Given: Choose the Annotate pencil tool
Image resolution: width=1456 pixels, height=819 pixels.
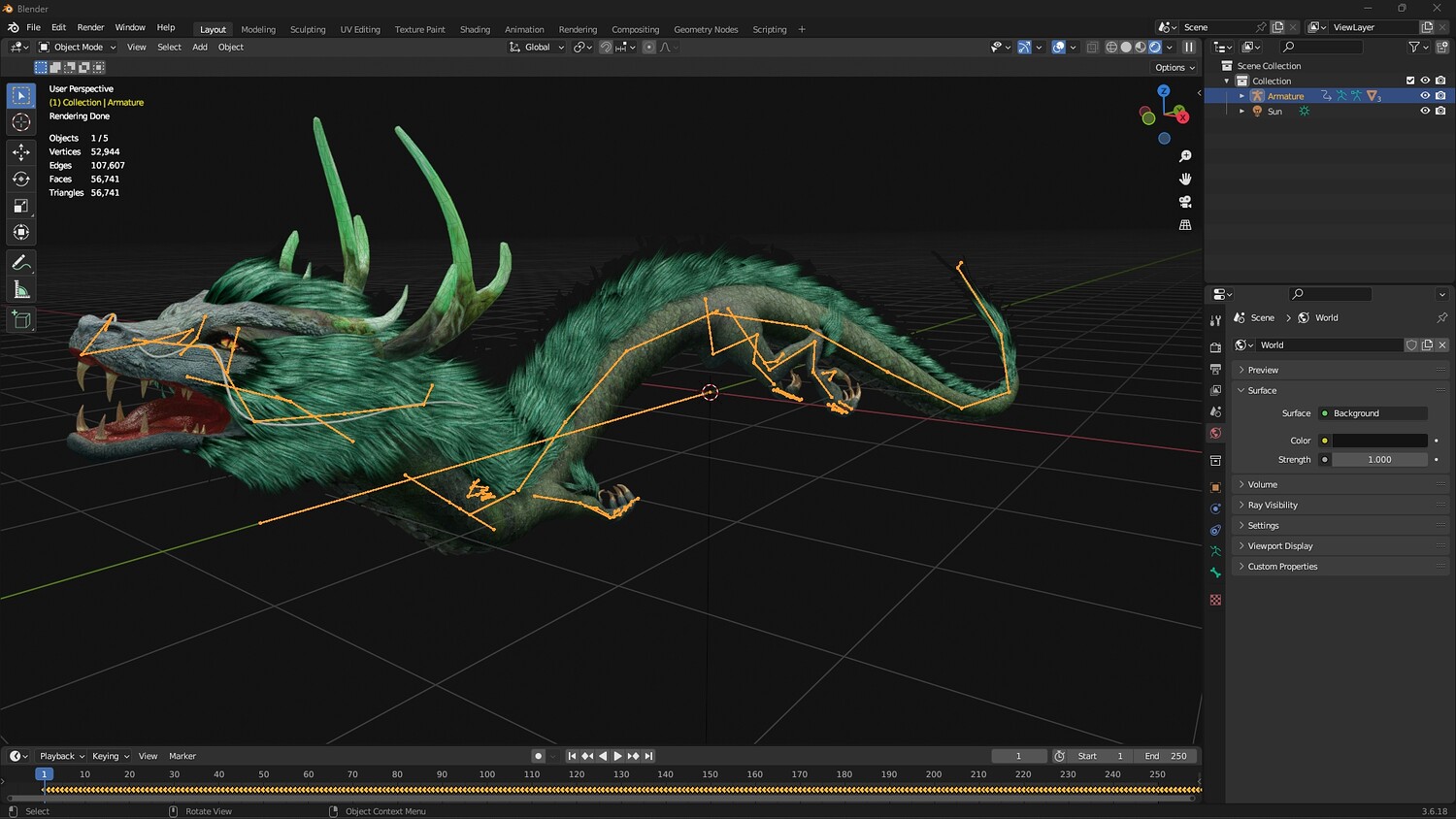Looking at the screenshot, I should [x=20, y=263].
